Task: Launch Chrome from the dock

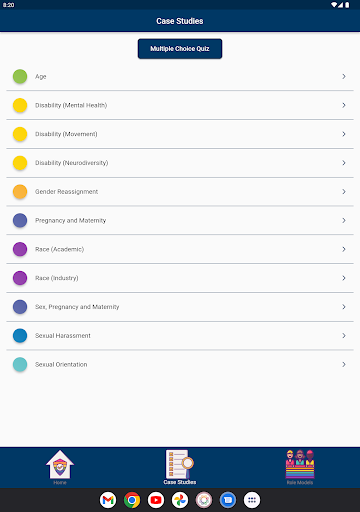Action: pos(132,500)
